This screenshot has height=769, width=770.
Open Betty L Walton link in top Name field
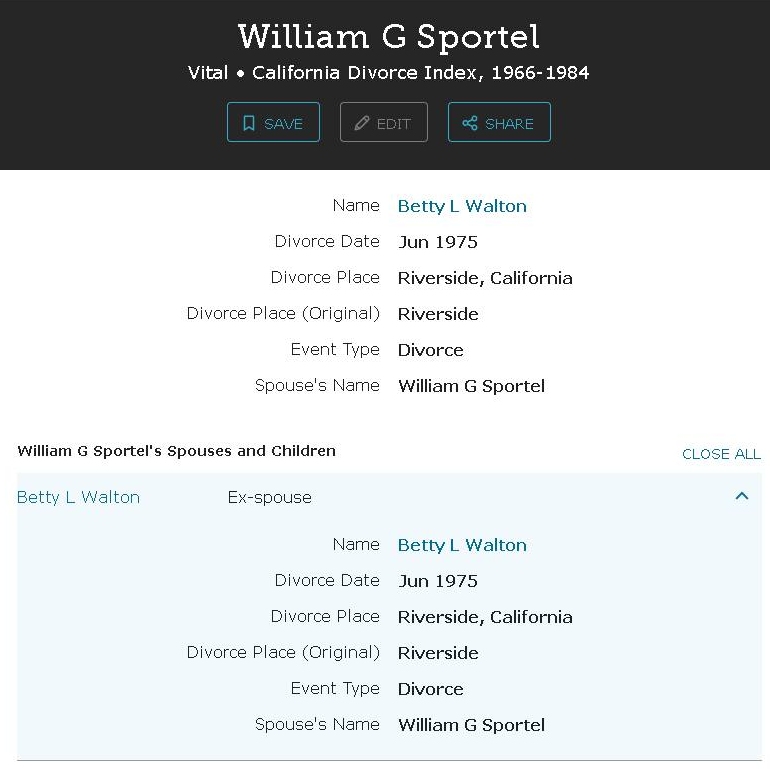462,206
